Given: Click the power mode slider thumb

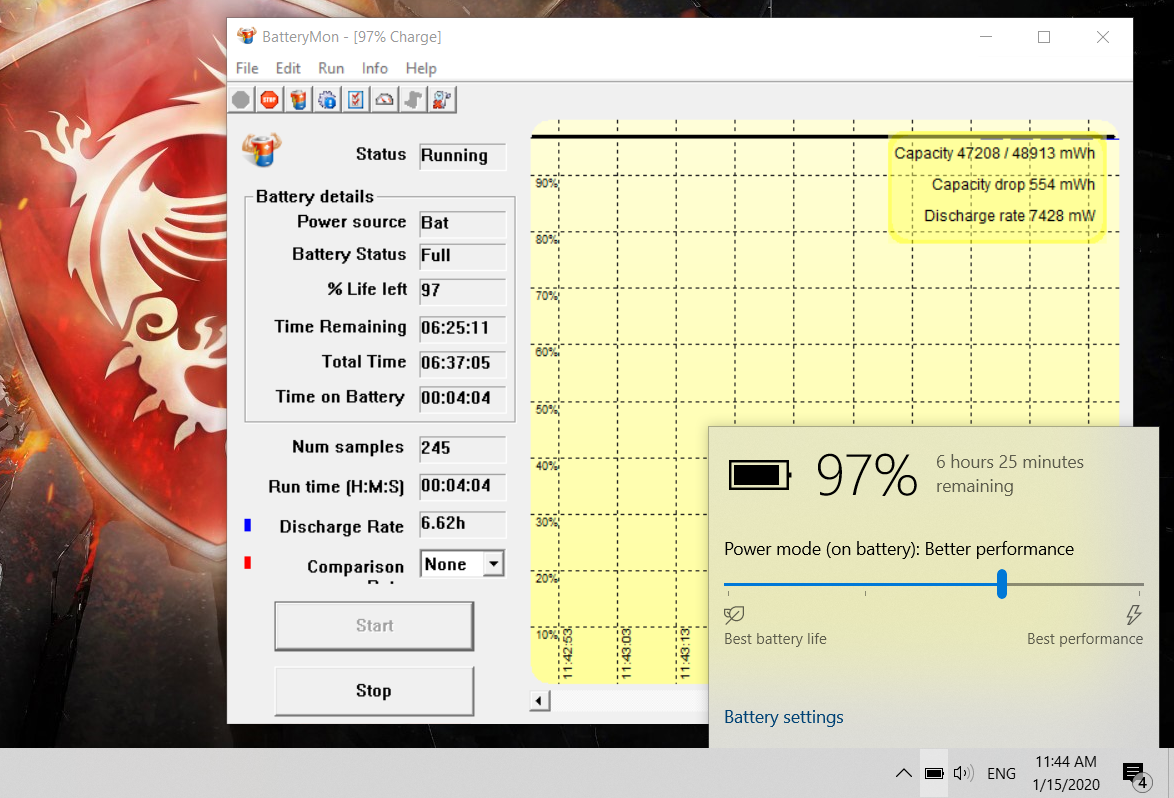Looking at the screenshot, I should click(1002, 584).
